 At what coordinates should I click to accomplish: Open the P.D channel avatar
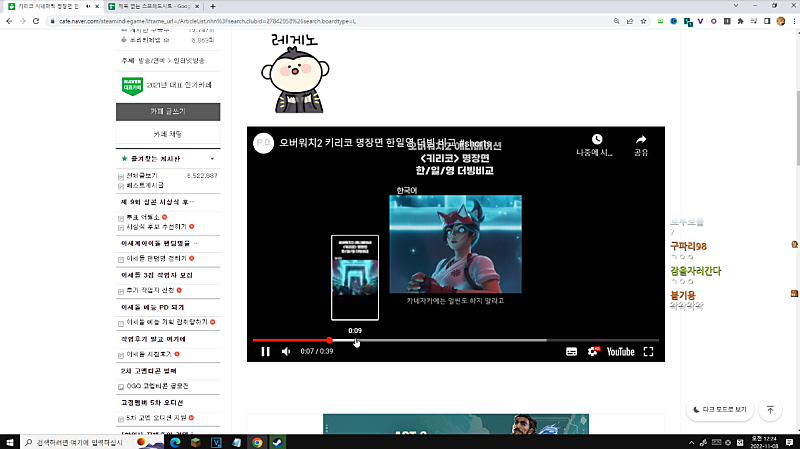[x=264, y=143]
